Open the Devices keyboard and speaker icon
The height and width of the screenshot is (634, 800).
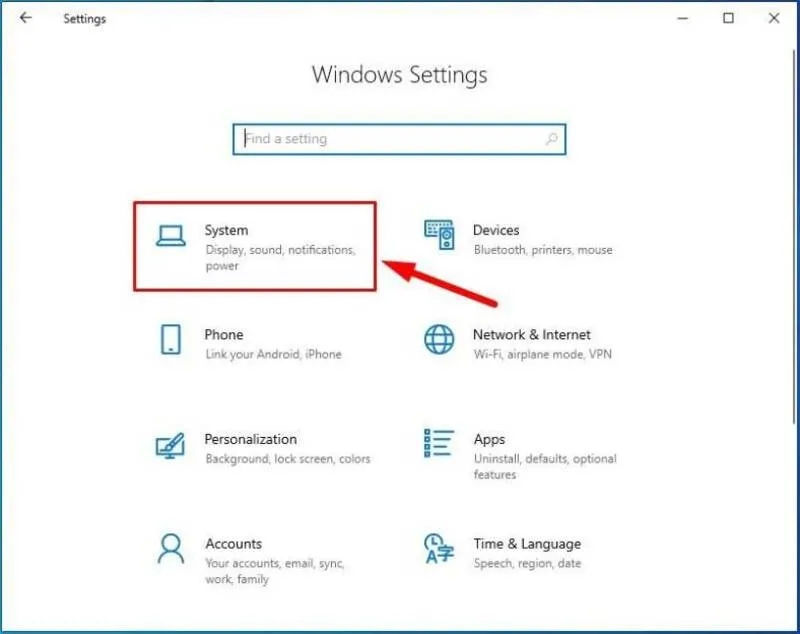439,235
